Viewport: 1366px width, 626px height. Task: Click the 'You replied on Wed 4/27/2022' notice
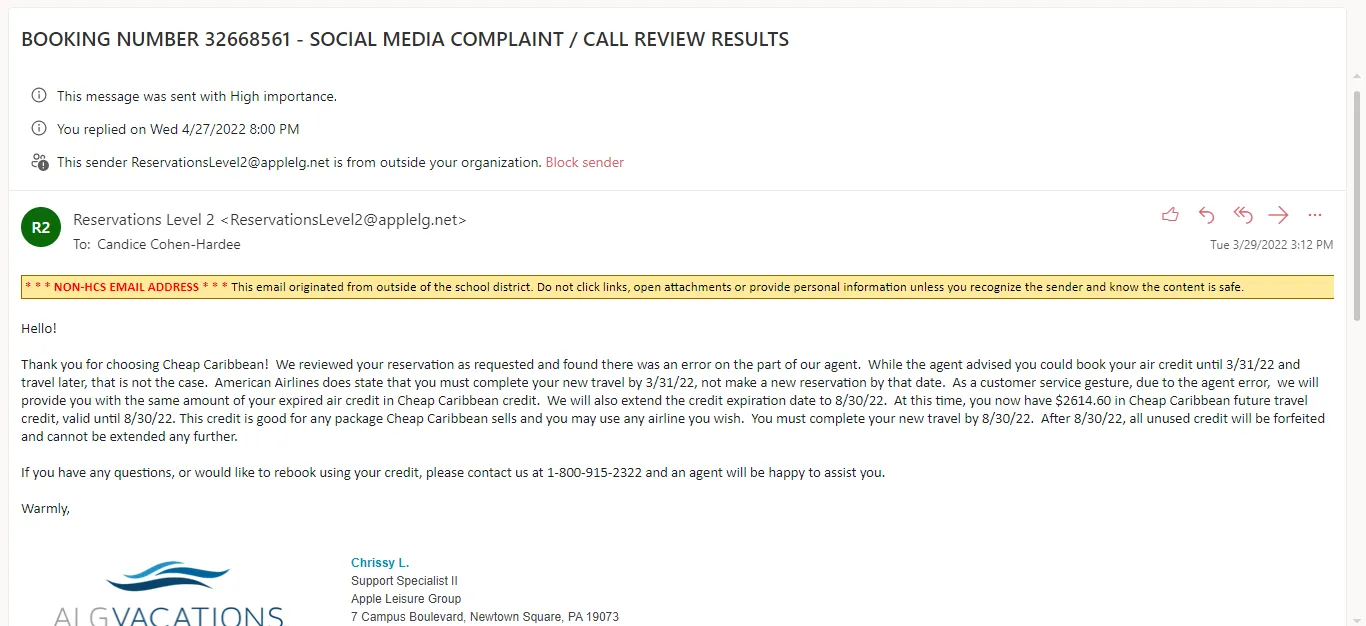coord(178,129)
